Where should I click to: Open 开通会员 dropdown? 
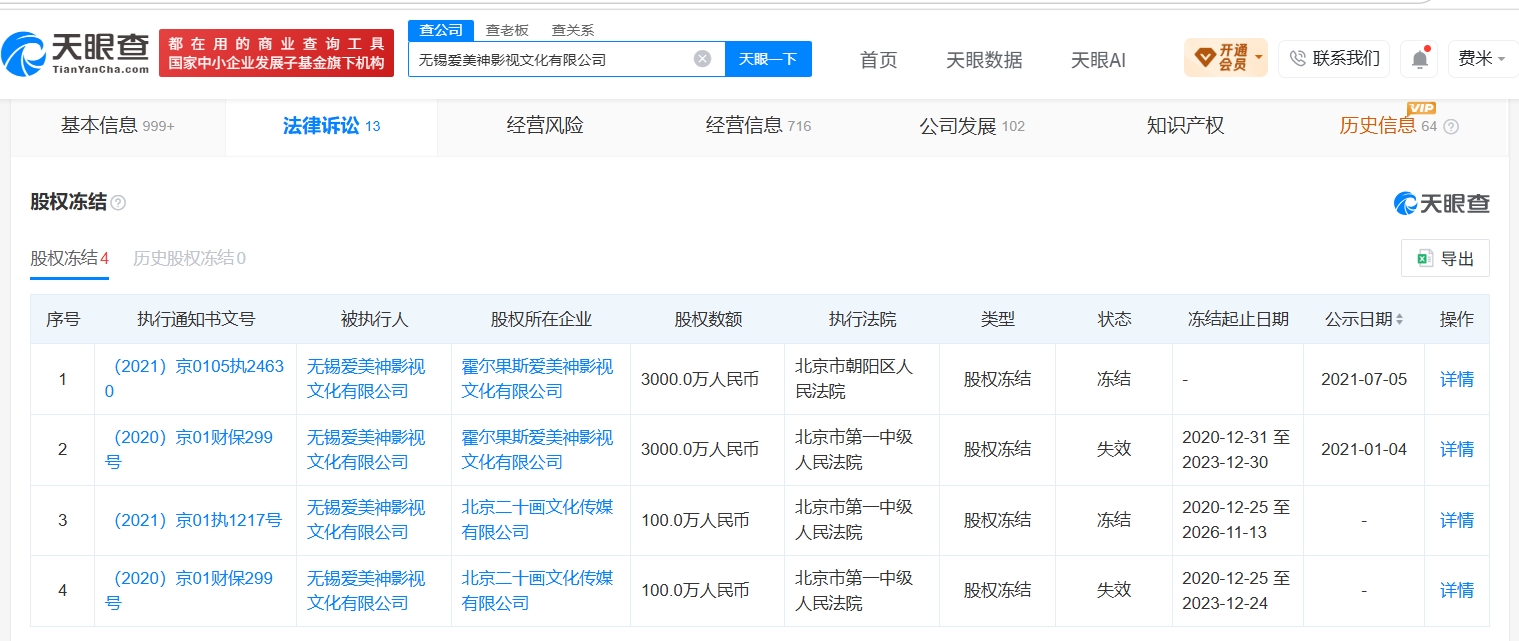(x=1226, y=59)
